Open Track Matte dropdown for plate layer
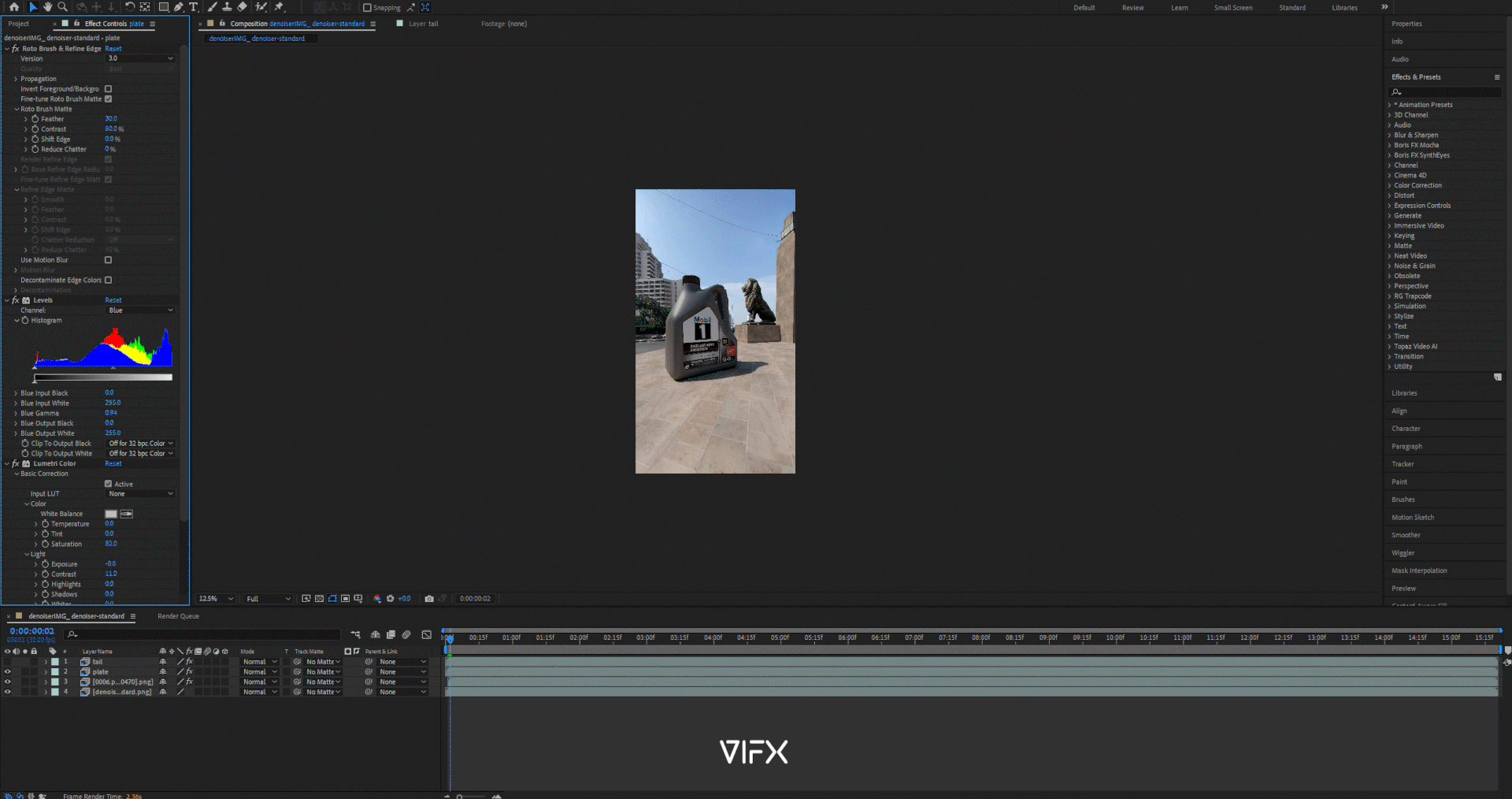The width and height of the screenshot is (1512, 799). click(x=323, y=672)
